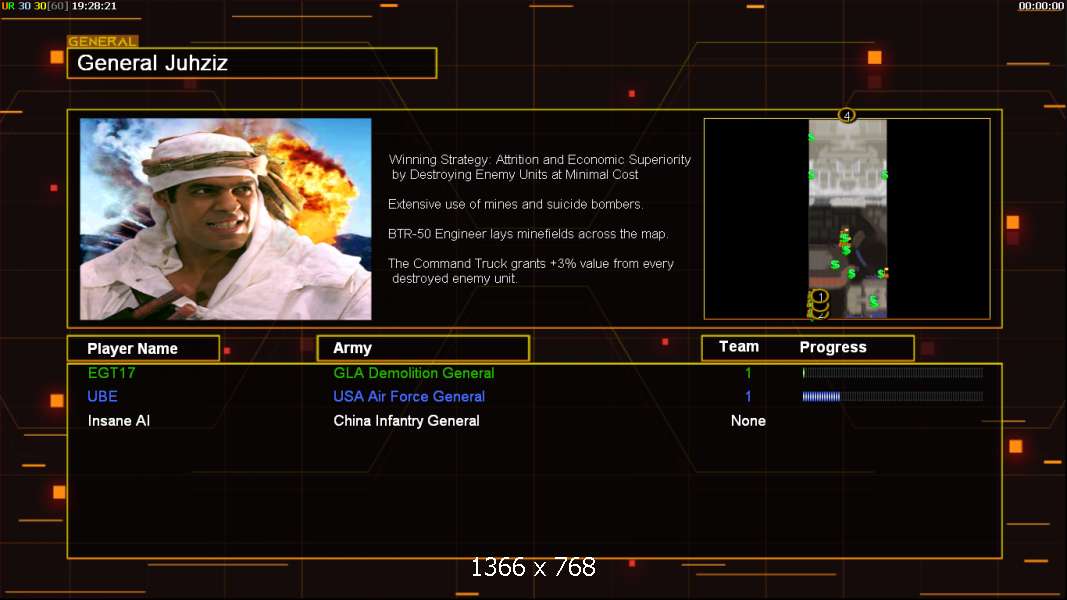Click the mines and suicide bombers line

[515, 204]
